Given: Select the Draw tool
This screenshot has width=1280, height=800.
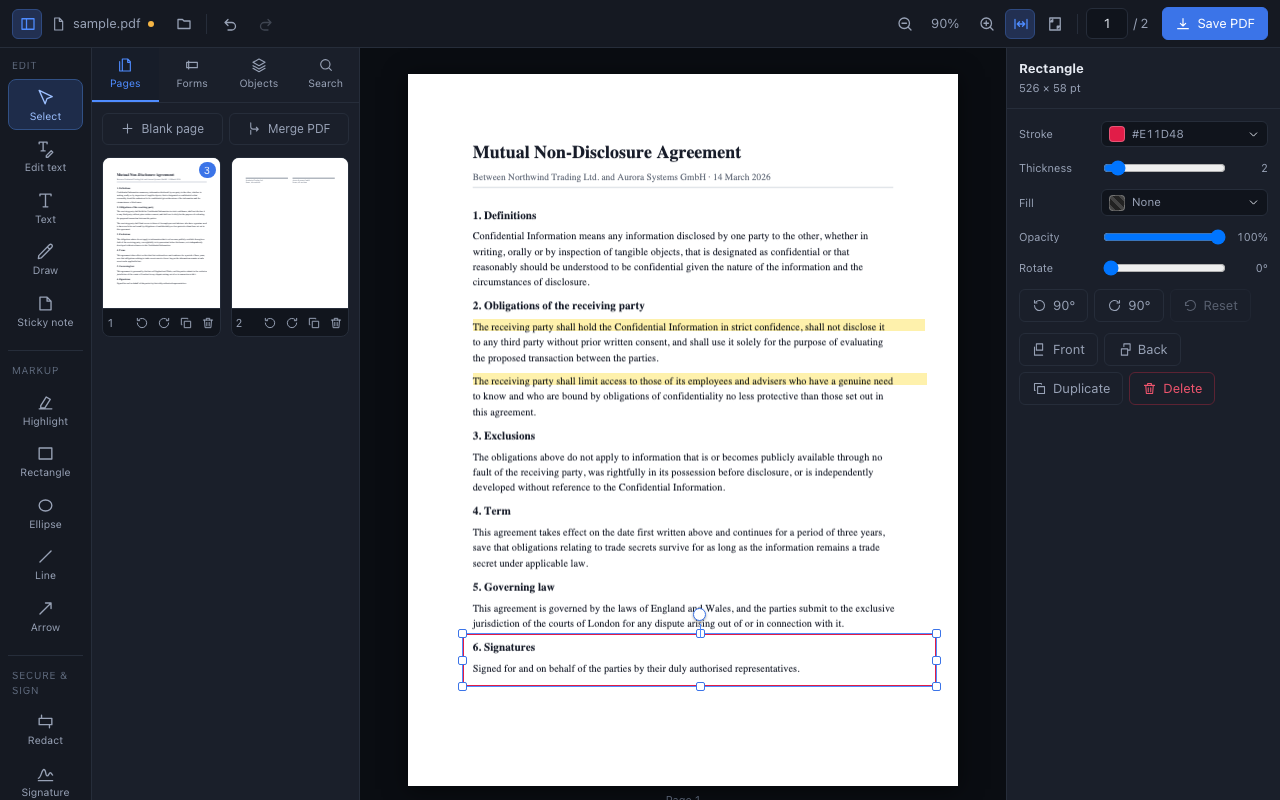Looking at the screenshot, I should pyautogui.click(x=45, y=258).
